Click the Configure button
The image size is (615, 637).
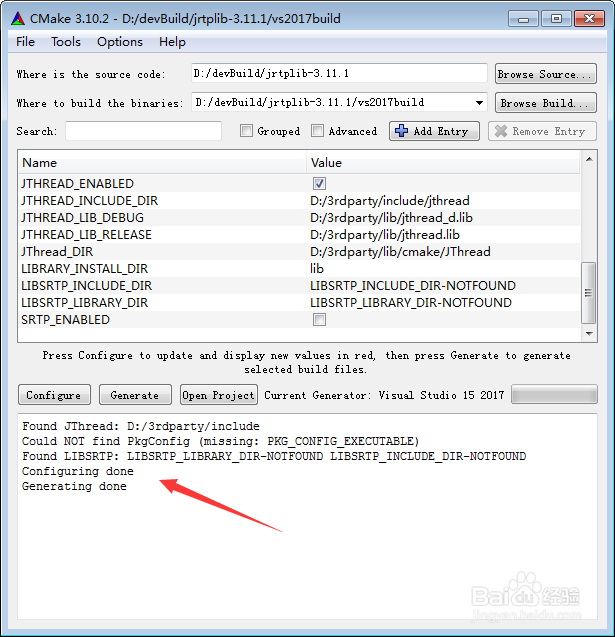54,395
